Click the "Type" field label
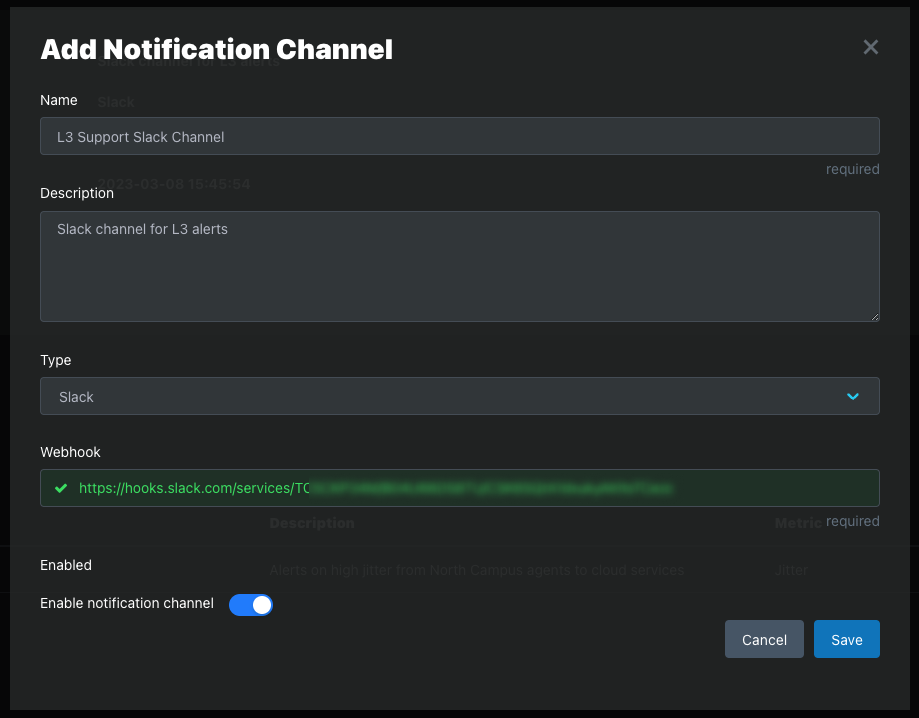The width and height of the screenshot is (919, 718). 56,360
